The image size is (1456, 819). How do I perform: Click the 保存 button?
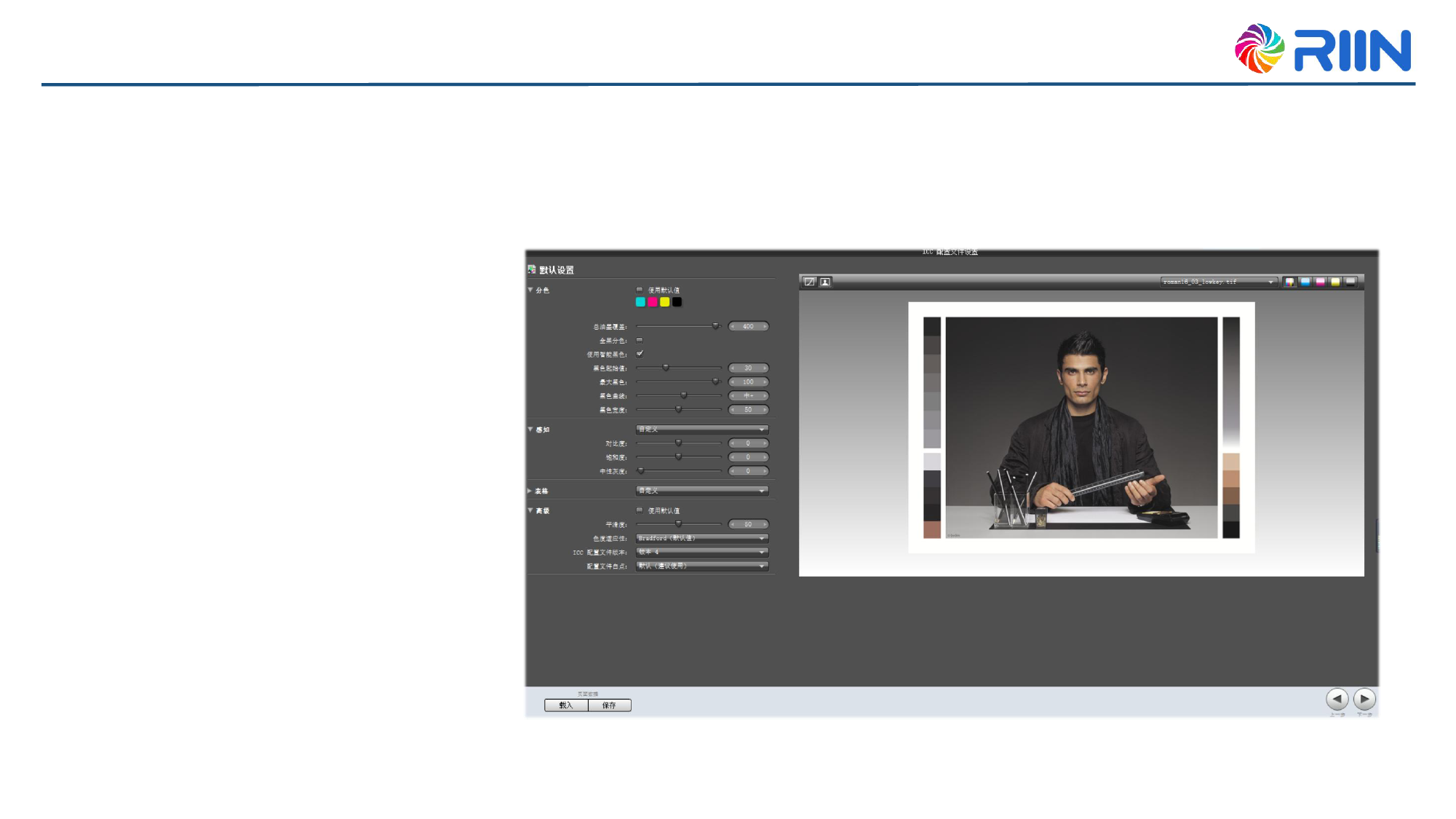pyautogui.click(x=609, y=705)
